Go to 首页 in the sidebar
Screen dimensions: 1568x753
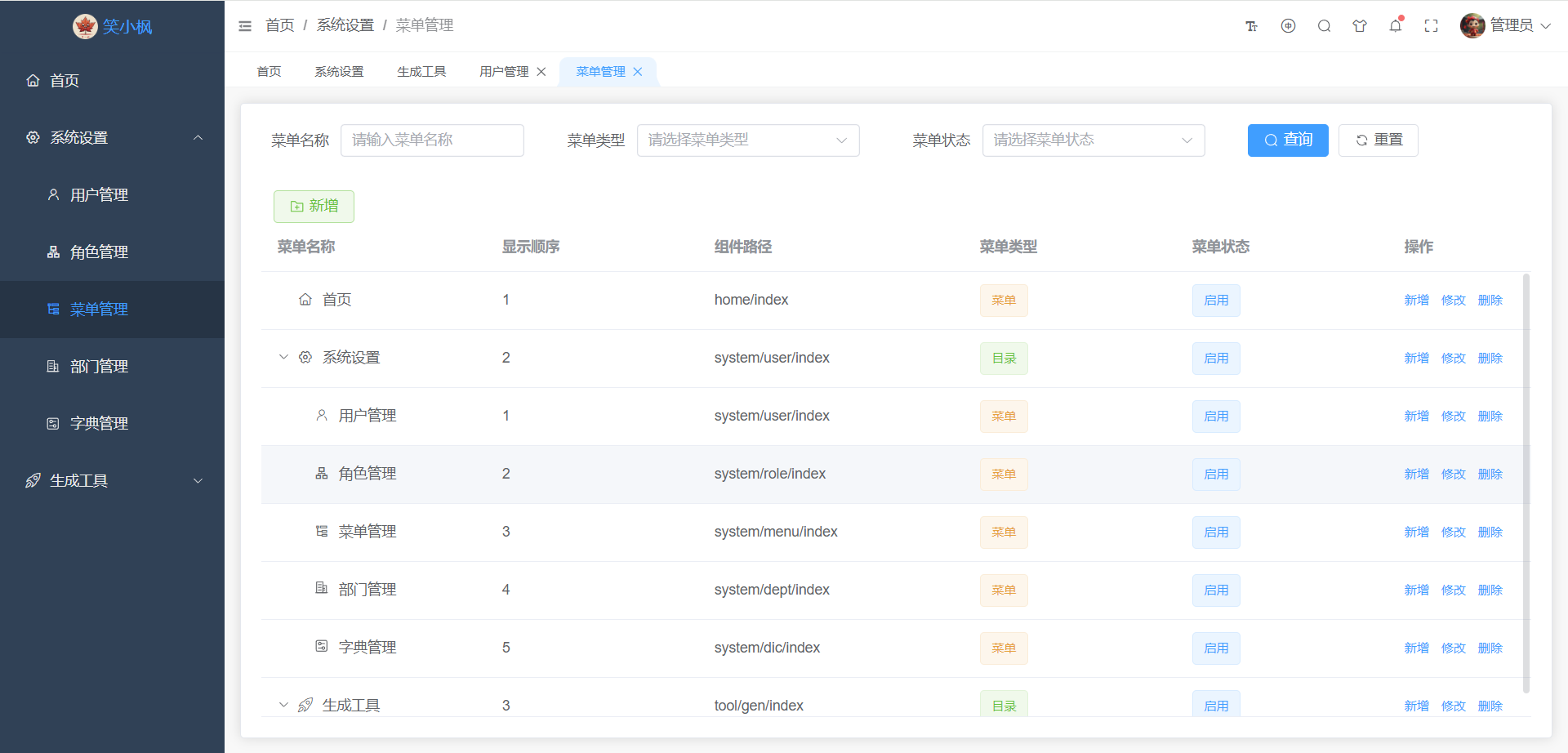112,81
